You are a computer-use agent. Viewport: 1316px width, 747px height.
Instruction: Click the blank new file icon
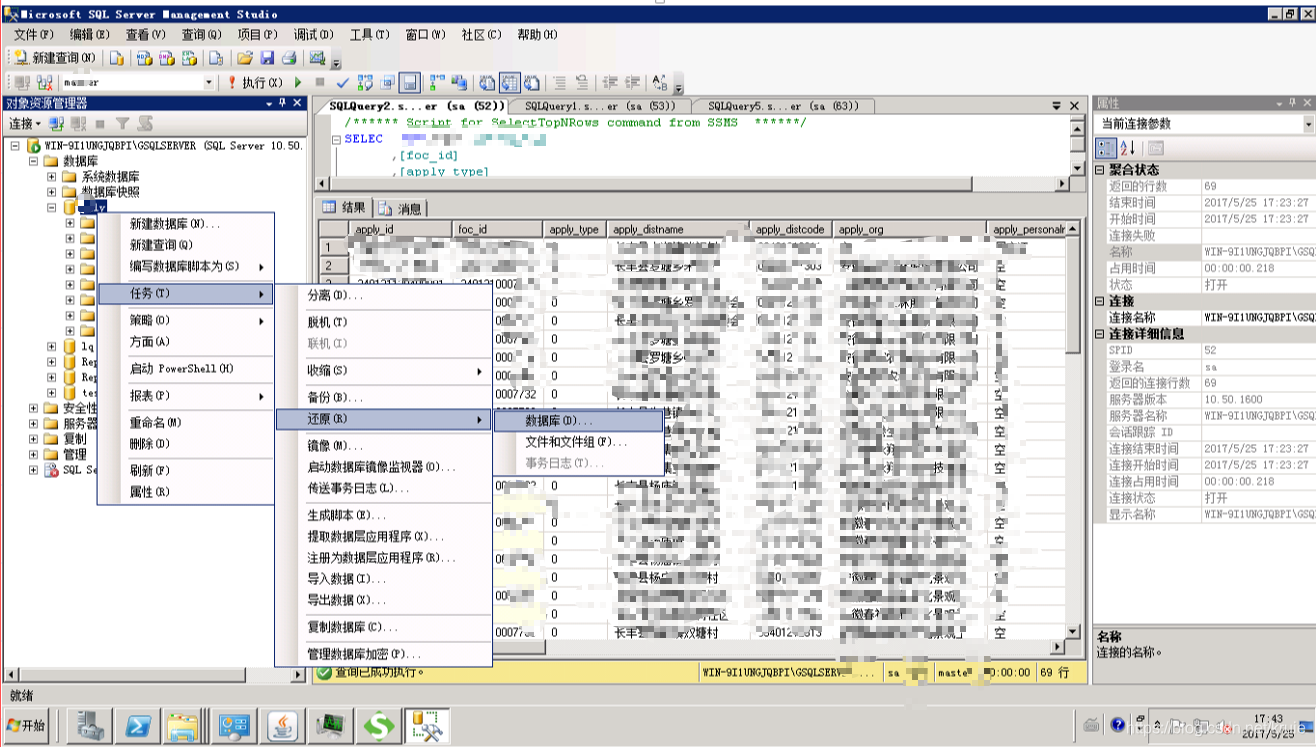[215, 58]
